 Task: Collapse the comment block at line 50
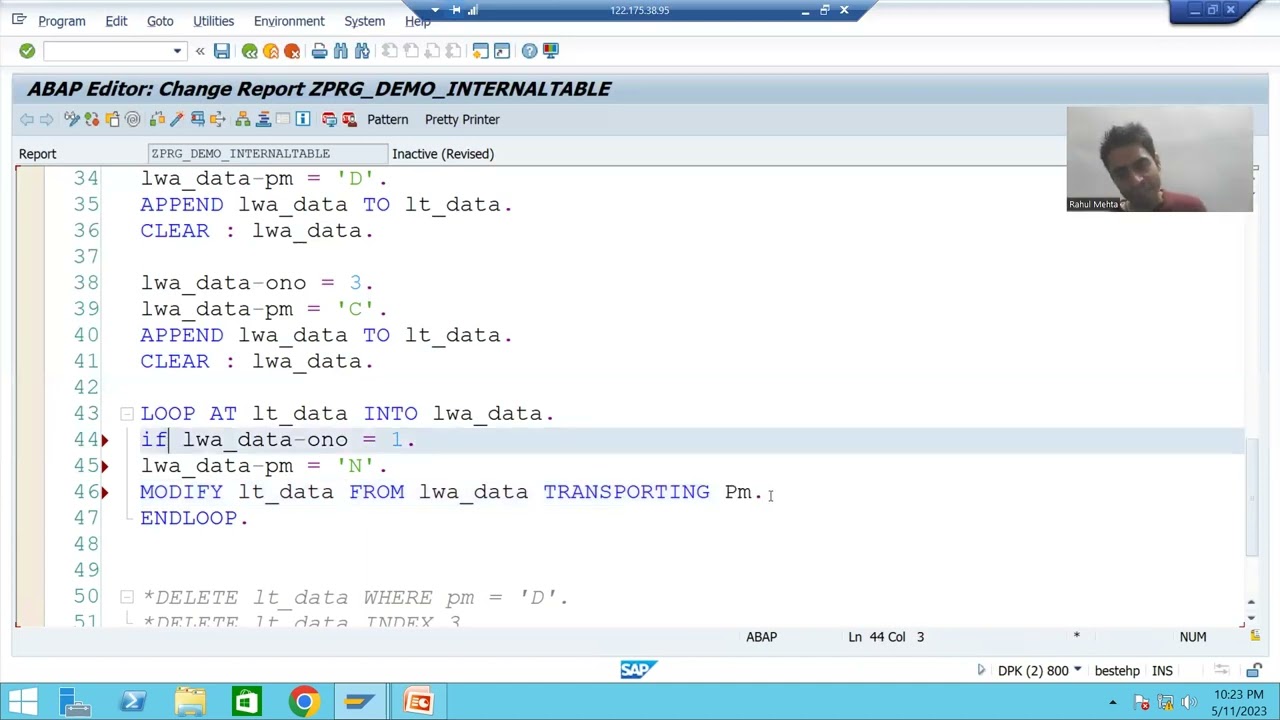coord(127,597)
